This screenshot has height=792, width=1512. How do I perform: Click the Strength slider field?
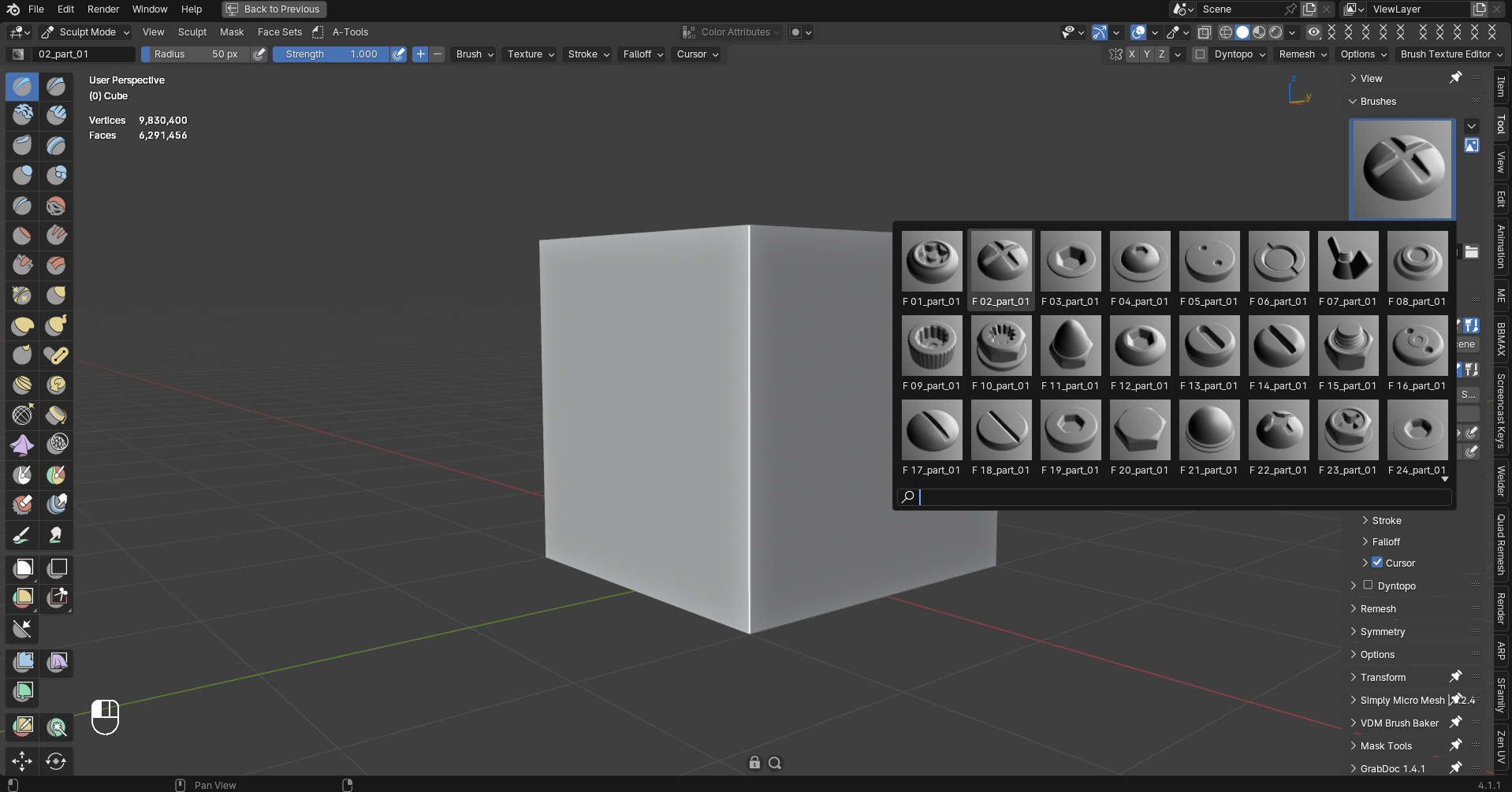click(x=331, y=54)
